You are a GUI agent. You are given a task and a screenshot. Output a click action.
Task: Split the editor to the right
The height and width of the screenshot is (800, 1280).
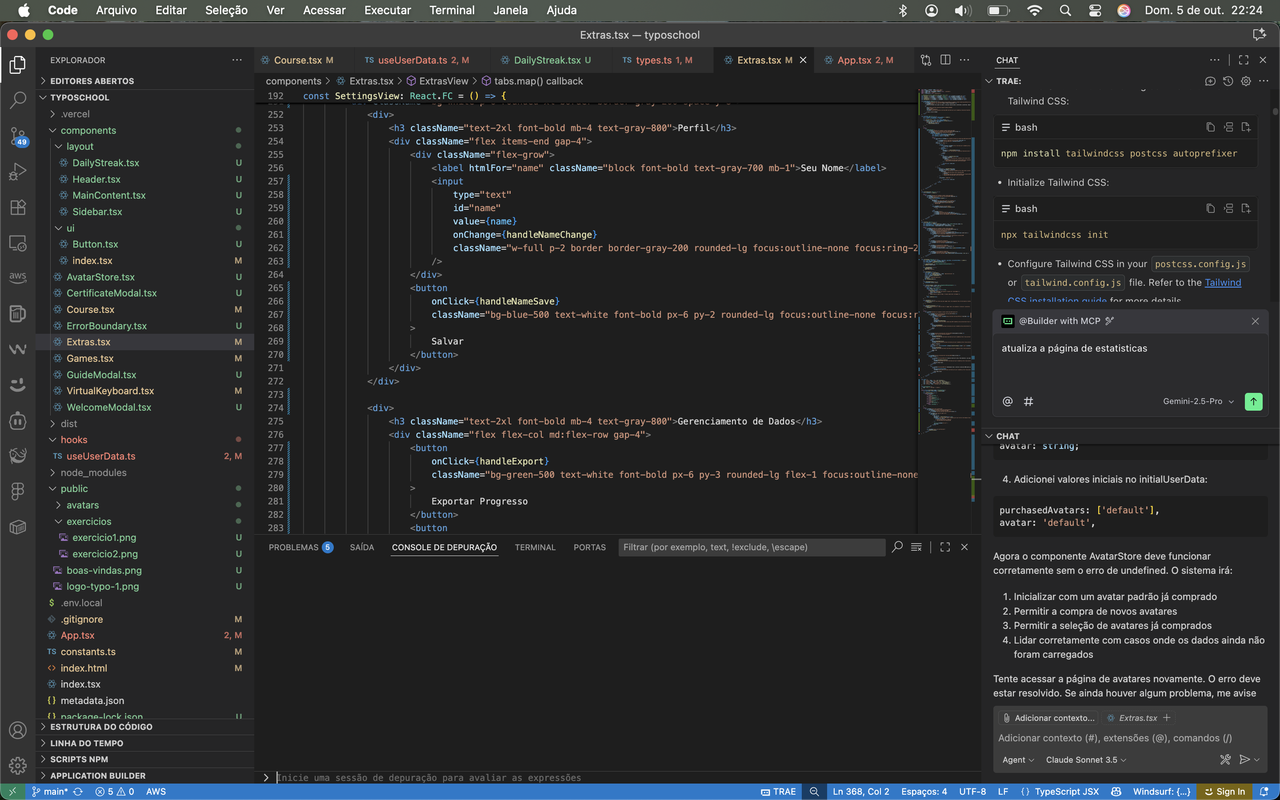tap(946, 60)
